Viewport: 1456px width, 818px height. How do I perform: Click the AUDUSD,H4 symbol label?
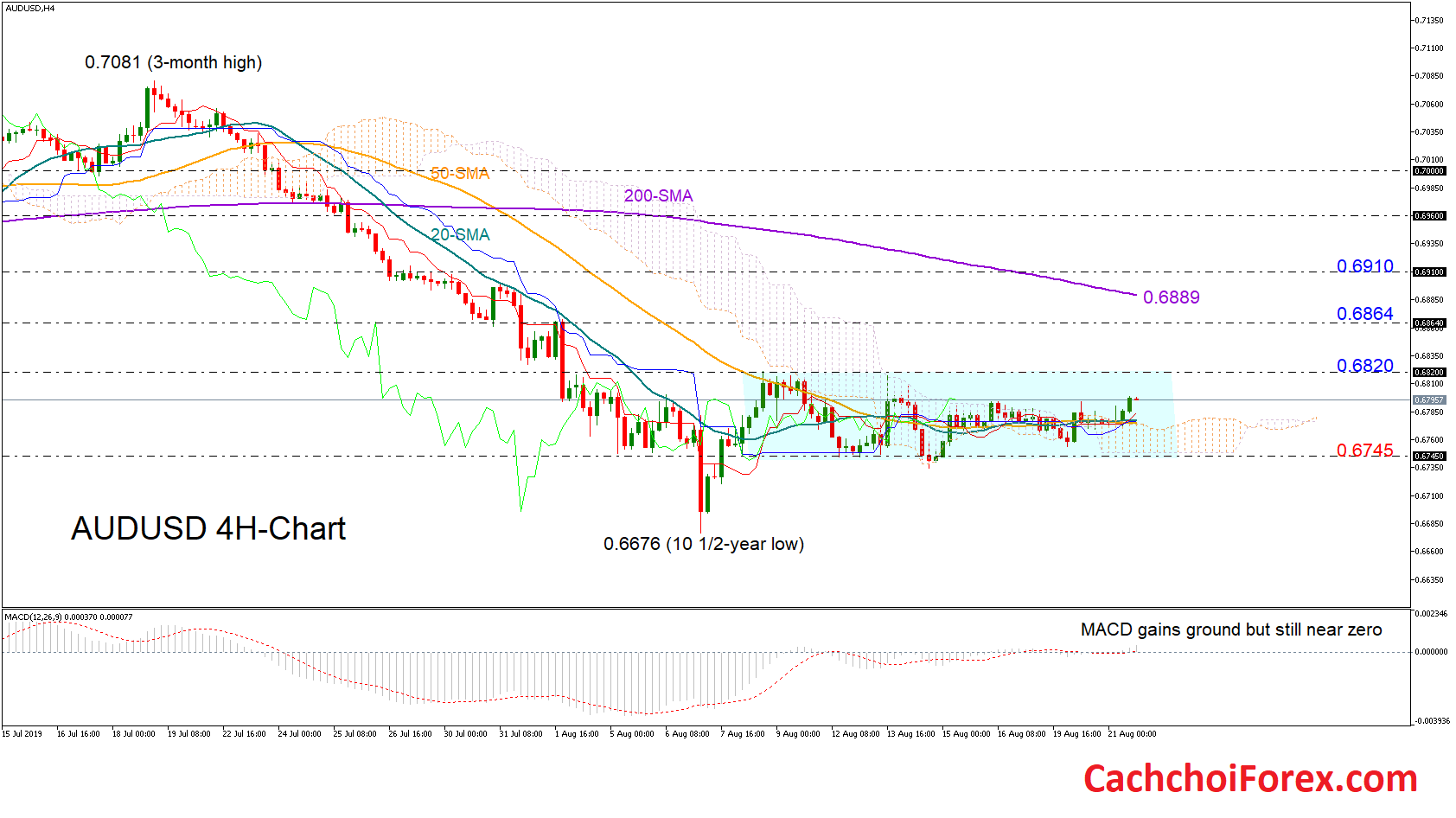(x=29, y=8)
